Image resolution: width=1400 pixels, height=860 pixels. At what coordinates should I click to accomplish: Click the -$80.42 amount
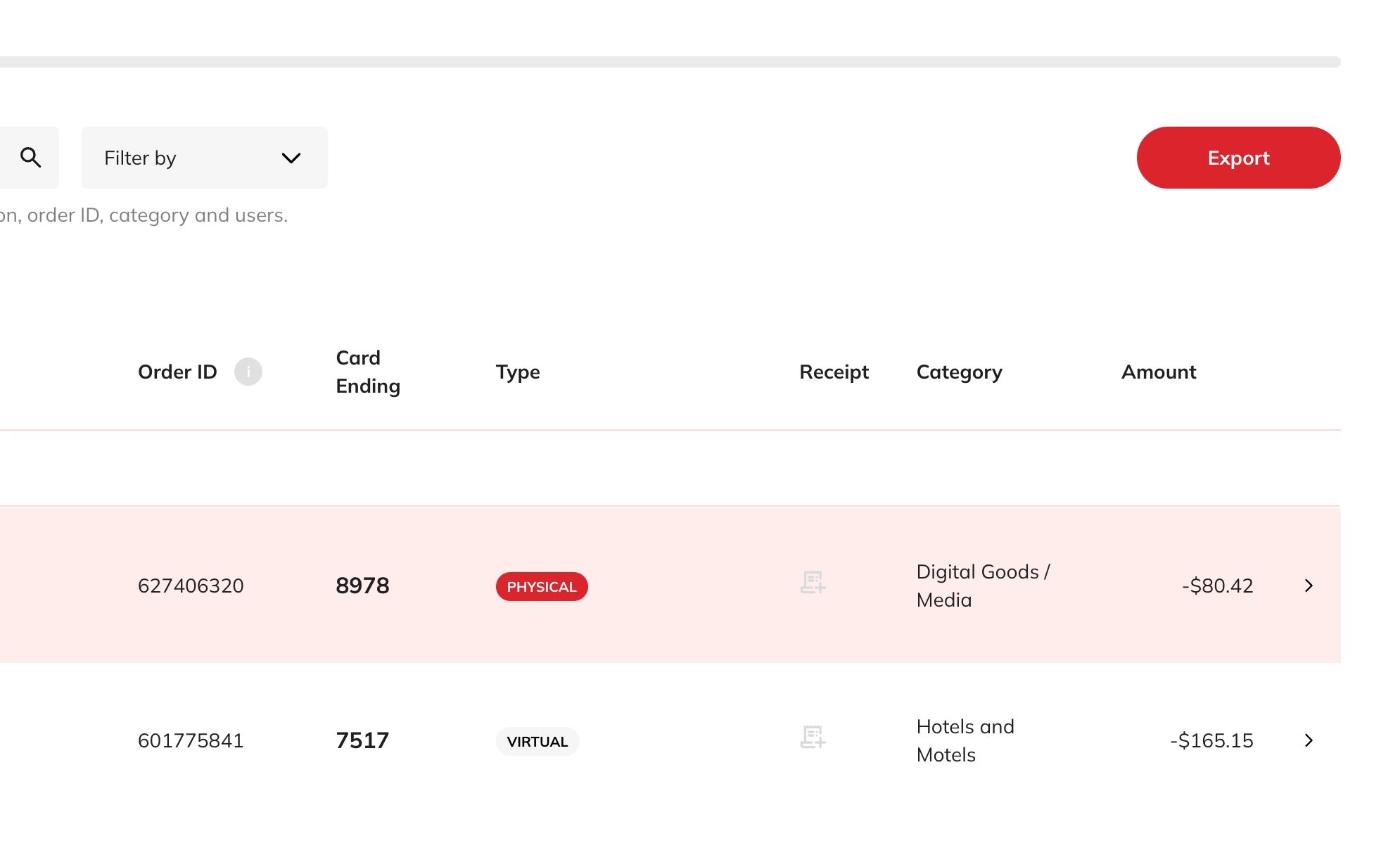click(x=1218, y=586)
